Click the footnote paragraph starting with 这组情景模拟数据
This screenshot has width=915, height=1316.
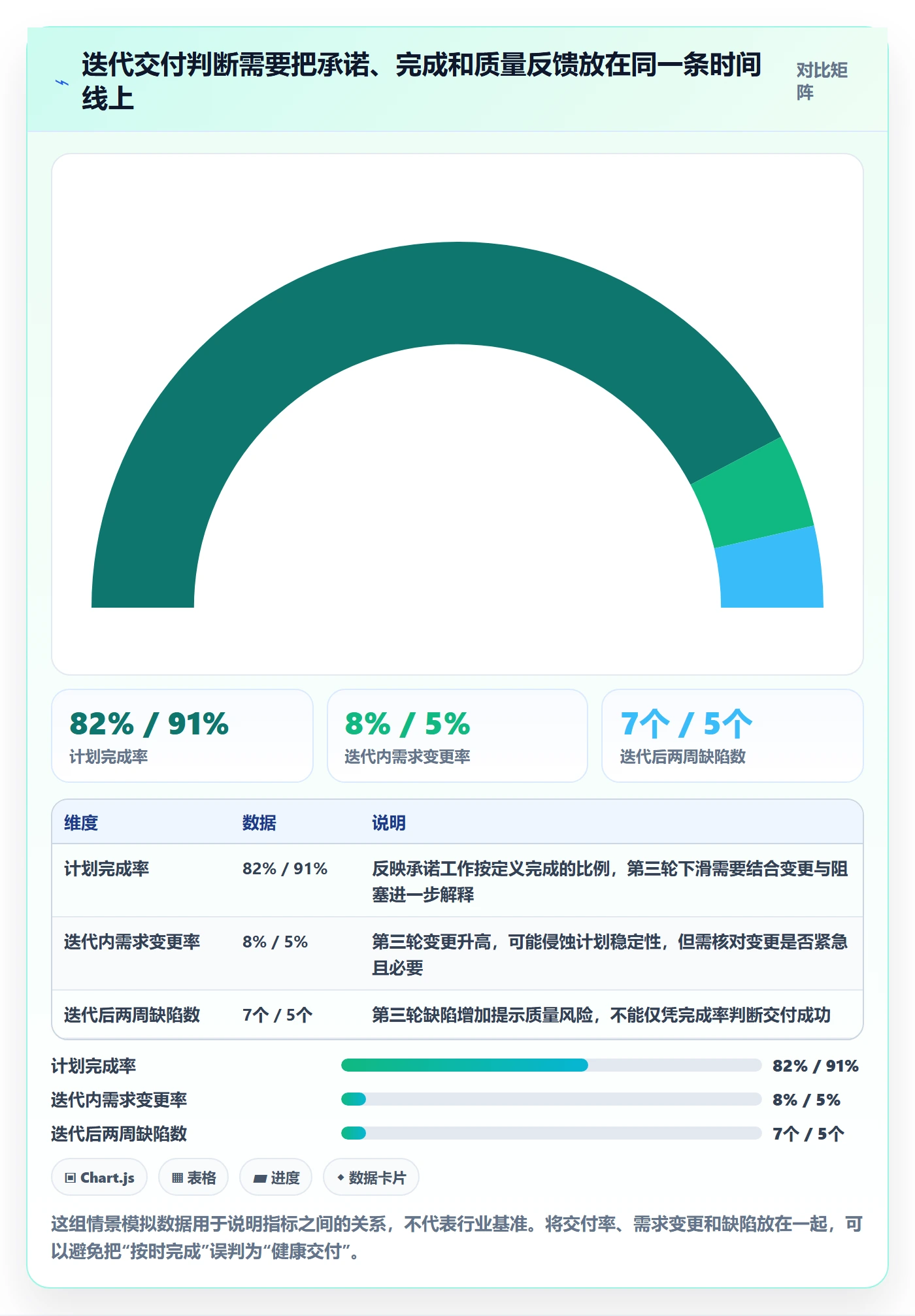tap(457, 1238)
